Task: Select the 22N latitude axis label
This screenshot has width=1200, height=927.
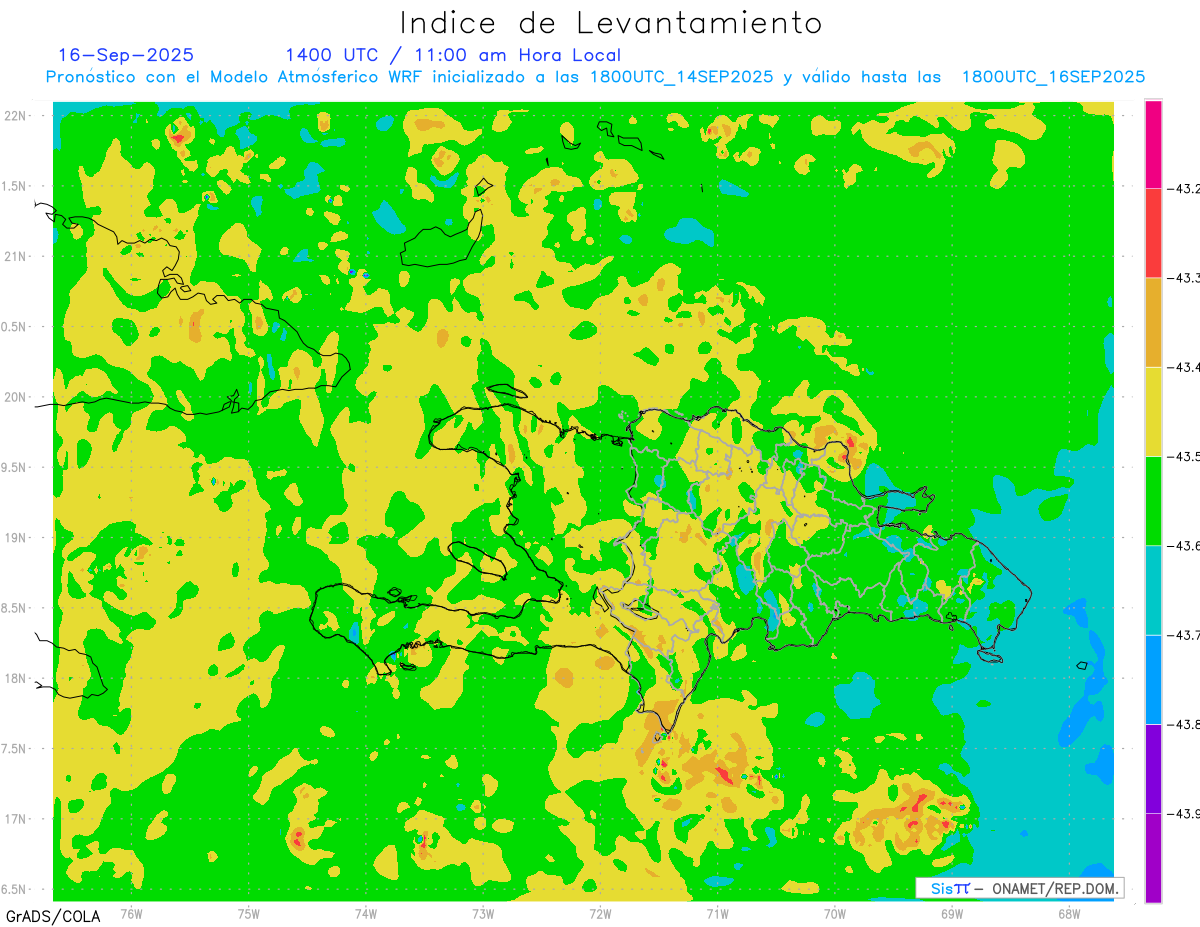Action: pyautogui.click(x=18, y=116)
